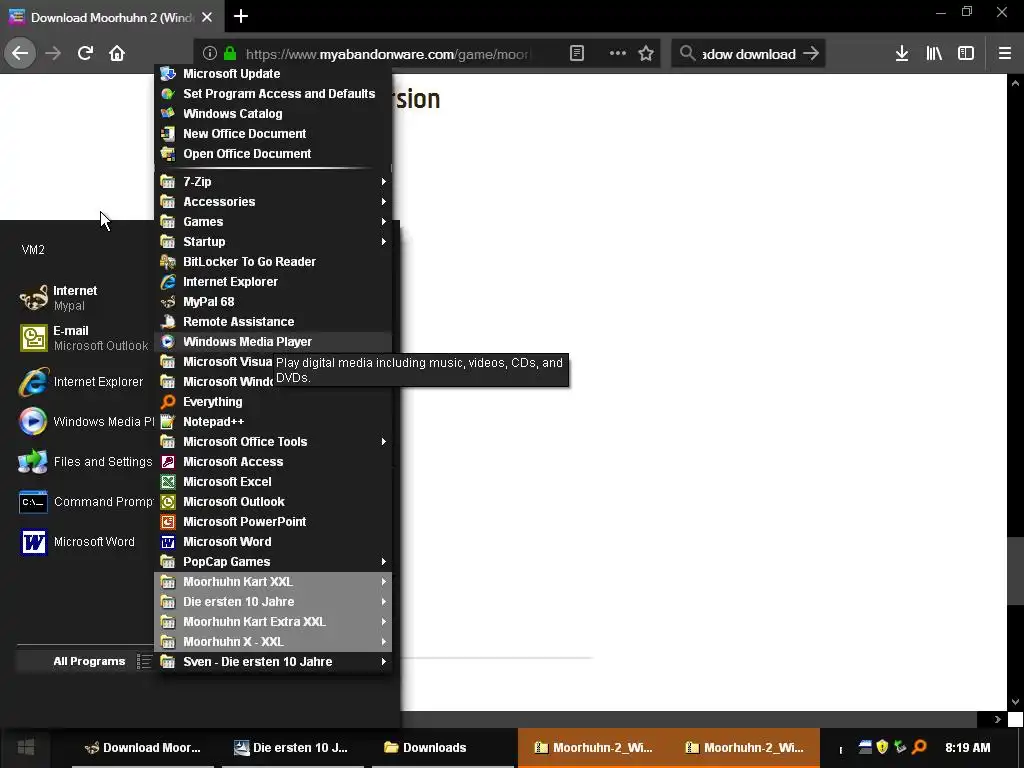Choose Open Office Document
Image resolution: width=1024 pixels, height=768 pixels.
click(x=273, y=154)
